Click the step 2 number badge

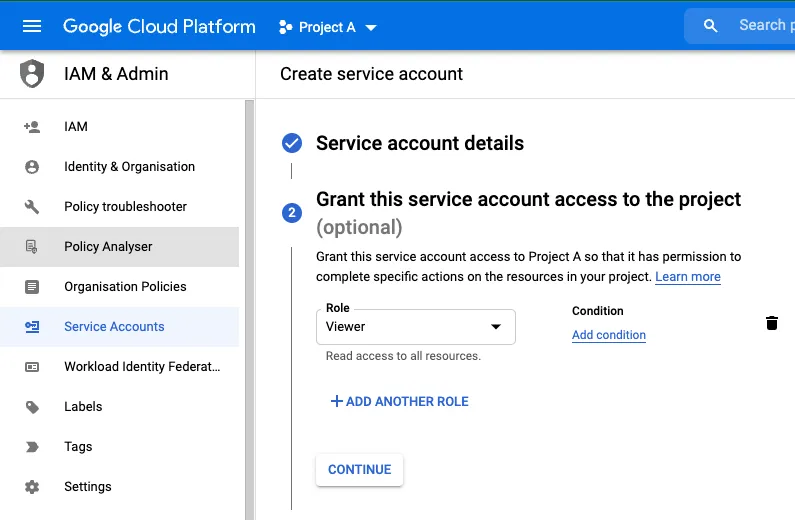coord(292,212)
